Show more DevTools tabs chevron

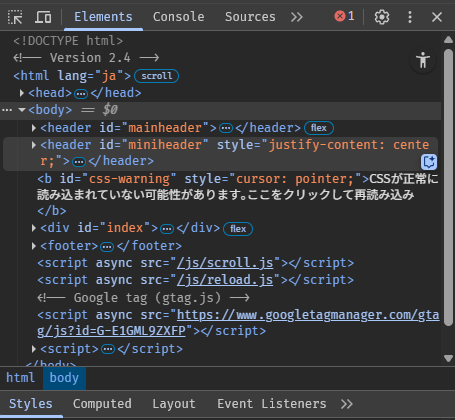pyautogui.click(x=296, y=17)
